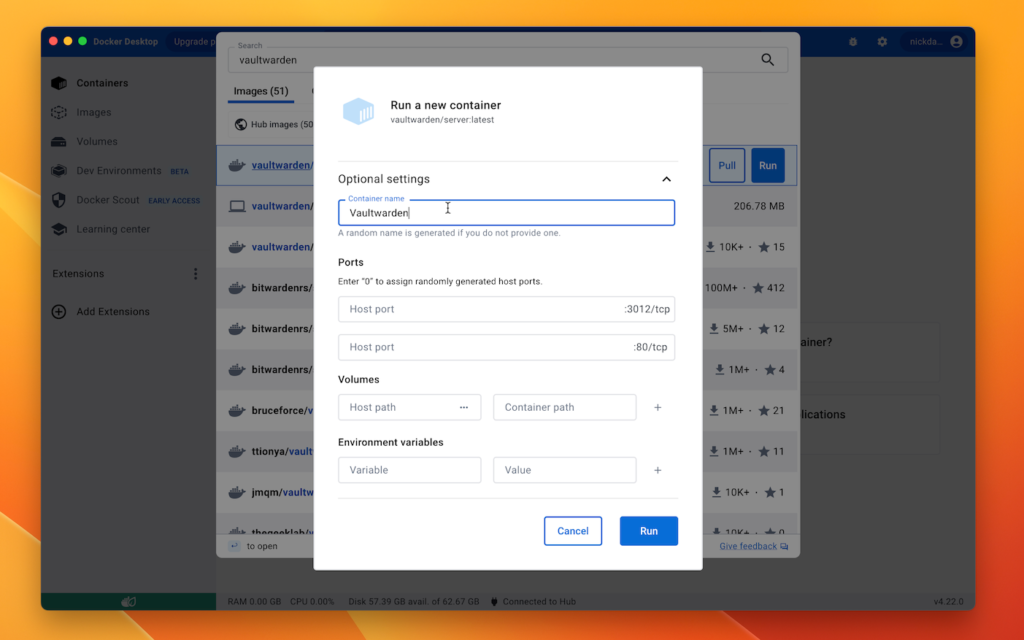This screenshot has width=1024, height=640.
Task: Click the search magnifier icon
Action: (768, 60)
